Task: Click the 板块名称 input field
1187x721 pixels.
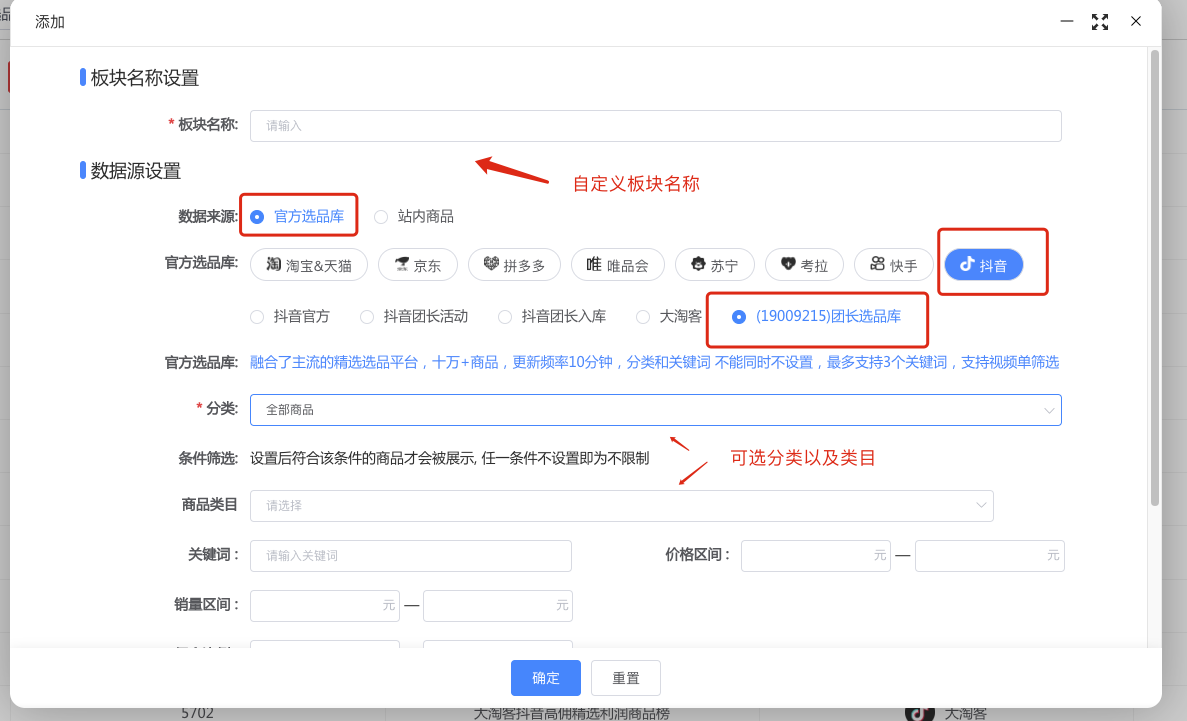Action: [656, 126]
